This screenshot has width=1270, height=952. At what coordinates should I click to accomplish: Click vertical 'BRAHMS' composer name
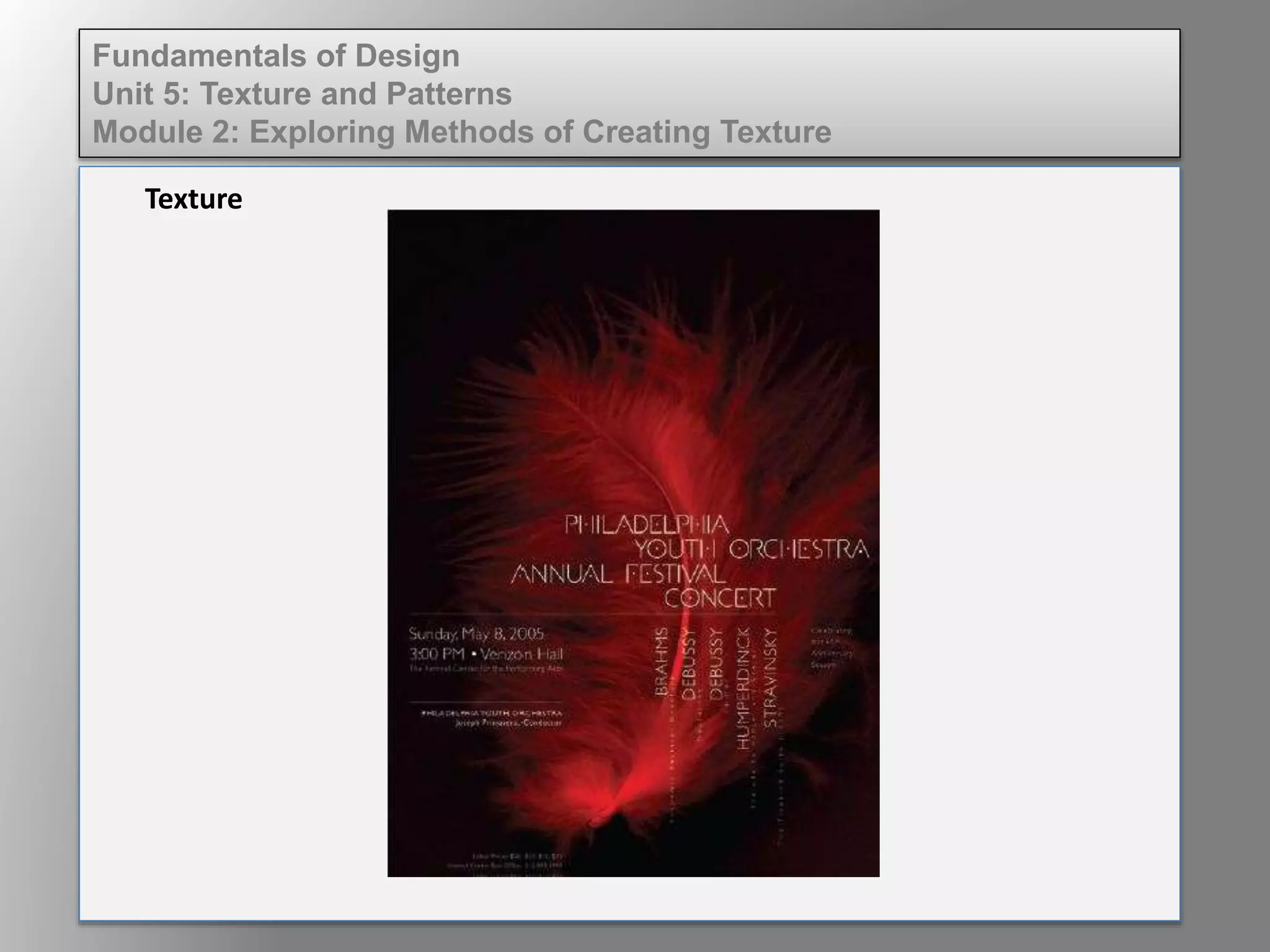coord(662,661)
